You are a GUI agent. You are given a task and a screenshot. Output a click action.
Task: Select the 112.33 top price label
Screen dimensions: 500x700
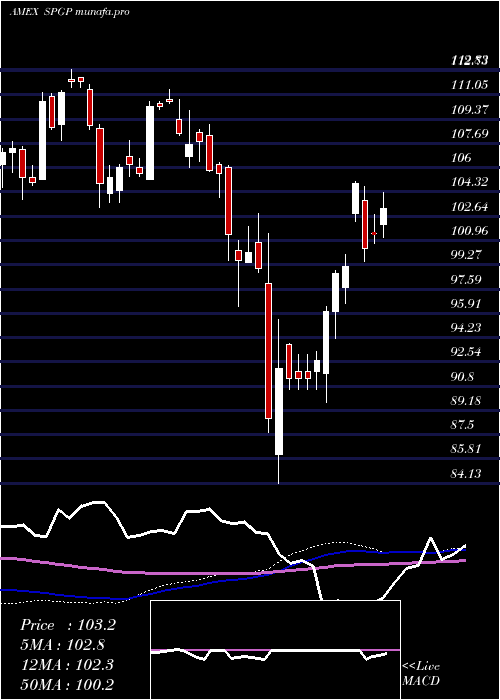pyautogui.click(x=468, y=60)
